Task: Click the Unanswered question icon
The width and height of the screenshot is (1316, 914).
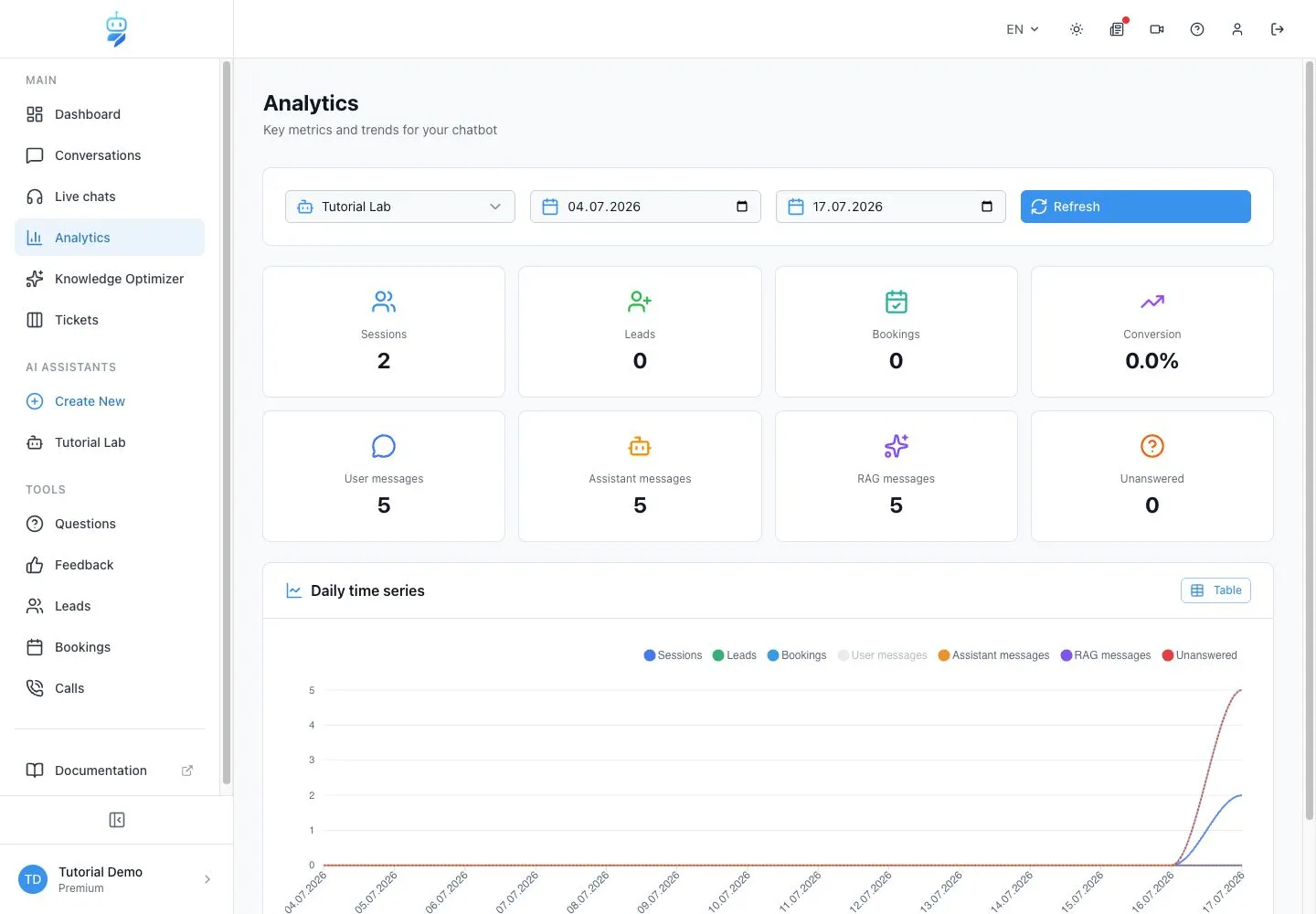Action: pos(1152,446)
